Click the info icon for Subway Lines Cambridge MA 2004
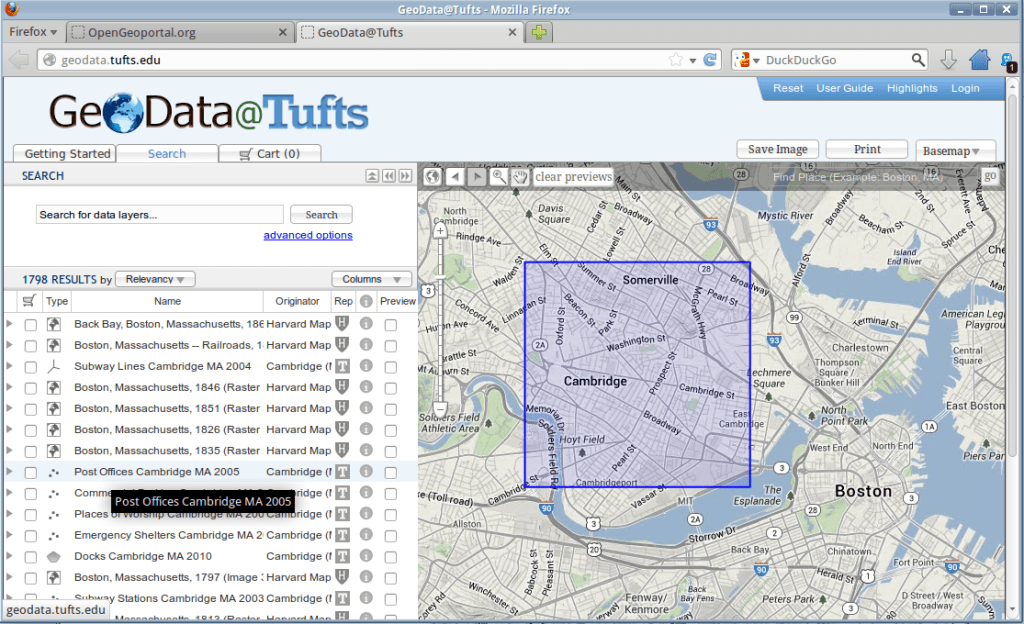Viewport: 1024px width, 624px height. (365, 366)
